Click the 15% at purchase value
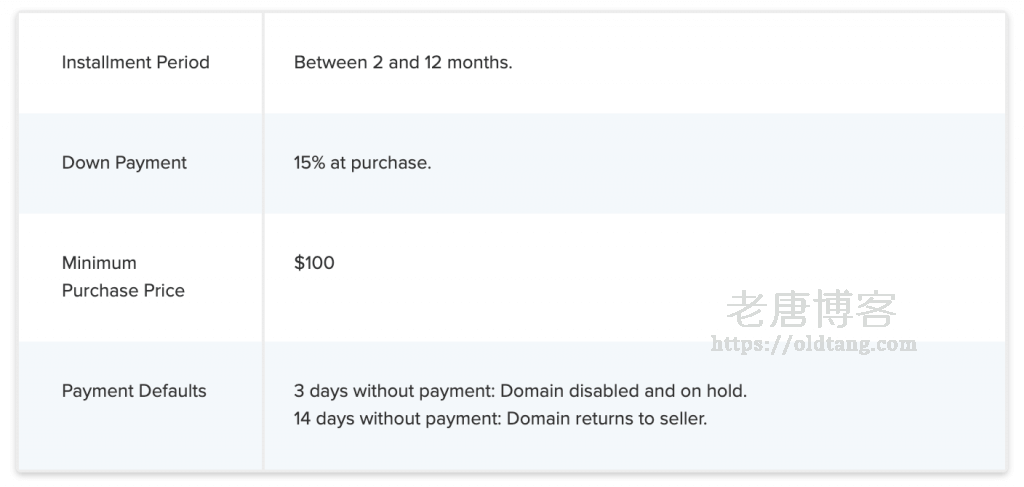This screenshot has width=1024, height=487. coord(362,163)
